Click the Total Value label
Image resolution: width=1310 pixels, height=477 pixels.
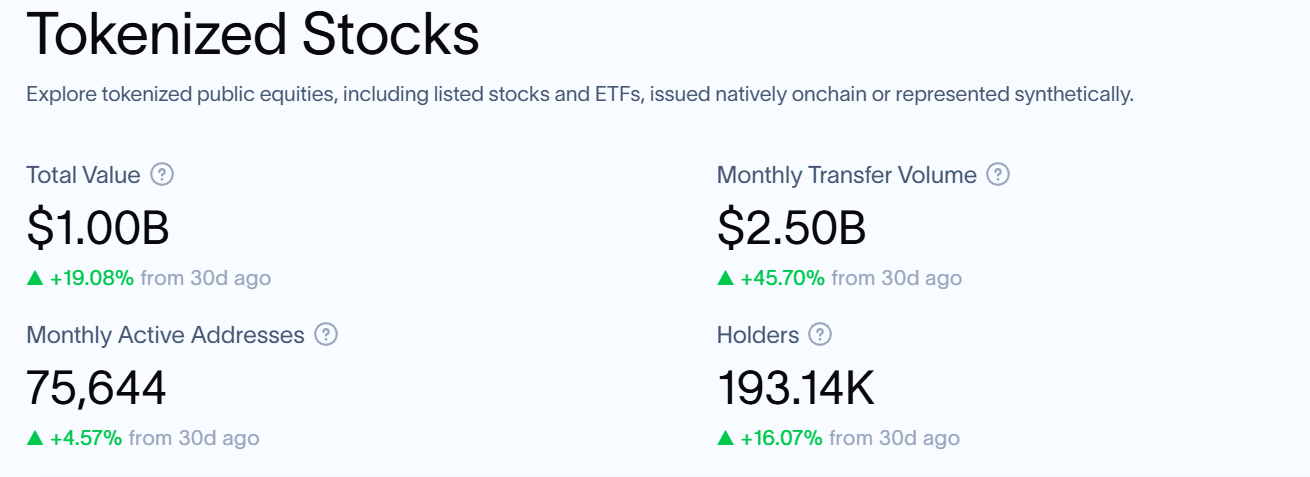[83, 175]
